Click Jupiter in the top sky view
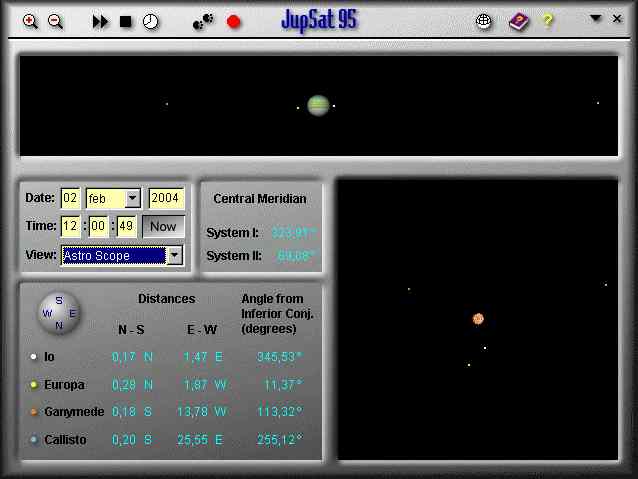The width and height of the screenshot is (638, 479). pos(318,105)
